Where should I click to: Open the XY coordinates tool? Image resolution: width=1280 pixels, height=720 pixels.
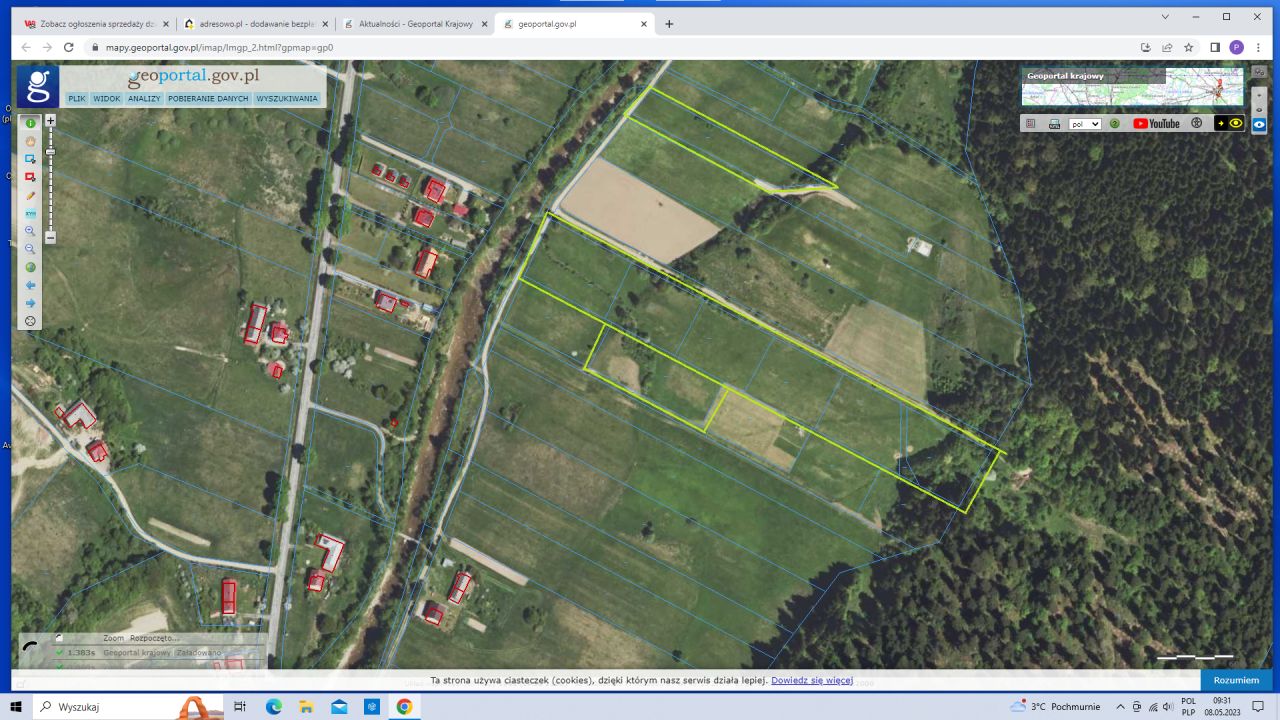coord(30,213)
